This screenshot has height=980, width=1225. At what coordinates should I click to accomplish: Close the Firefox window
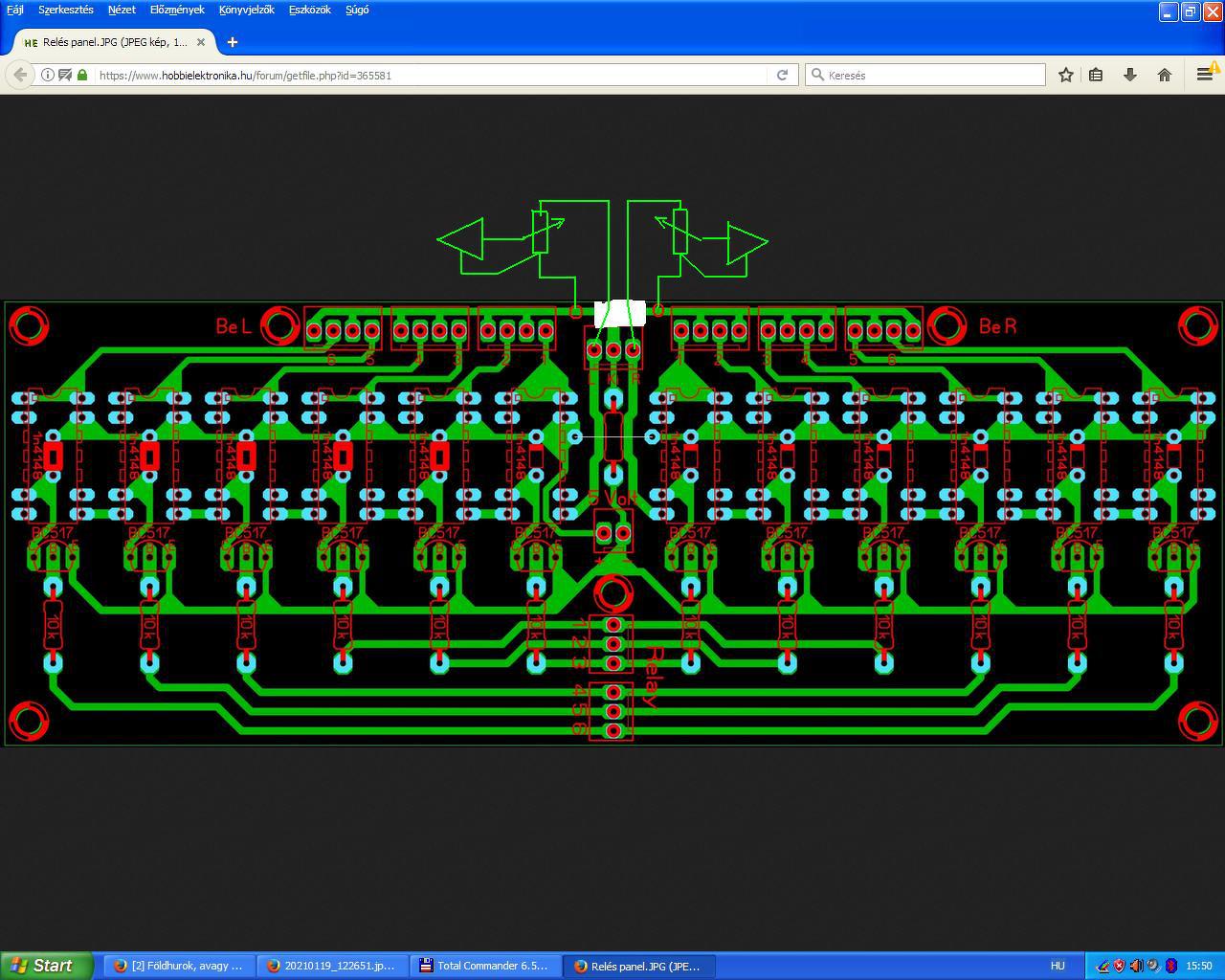click(1213, 11)
